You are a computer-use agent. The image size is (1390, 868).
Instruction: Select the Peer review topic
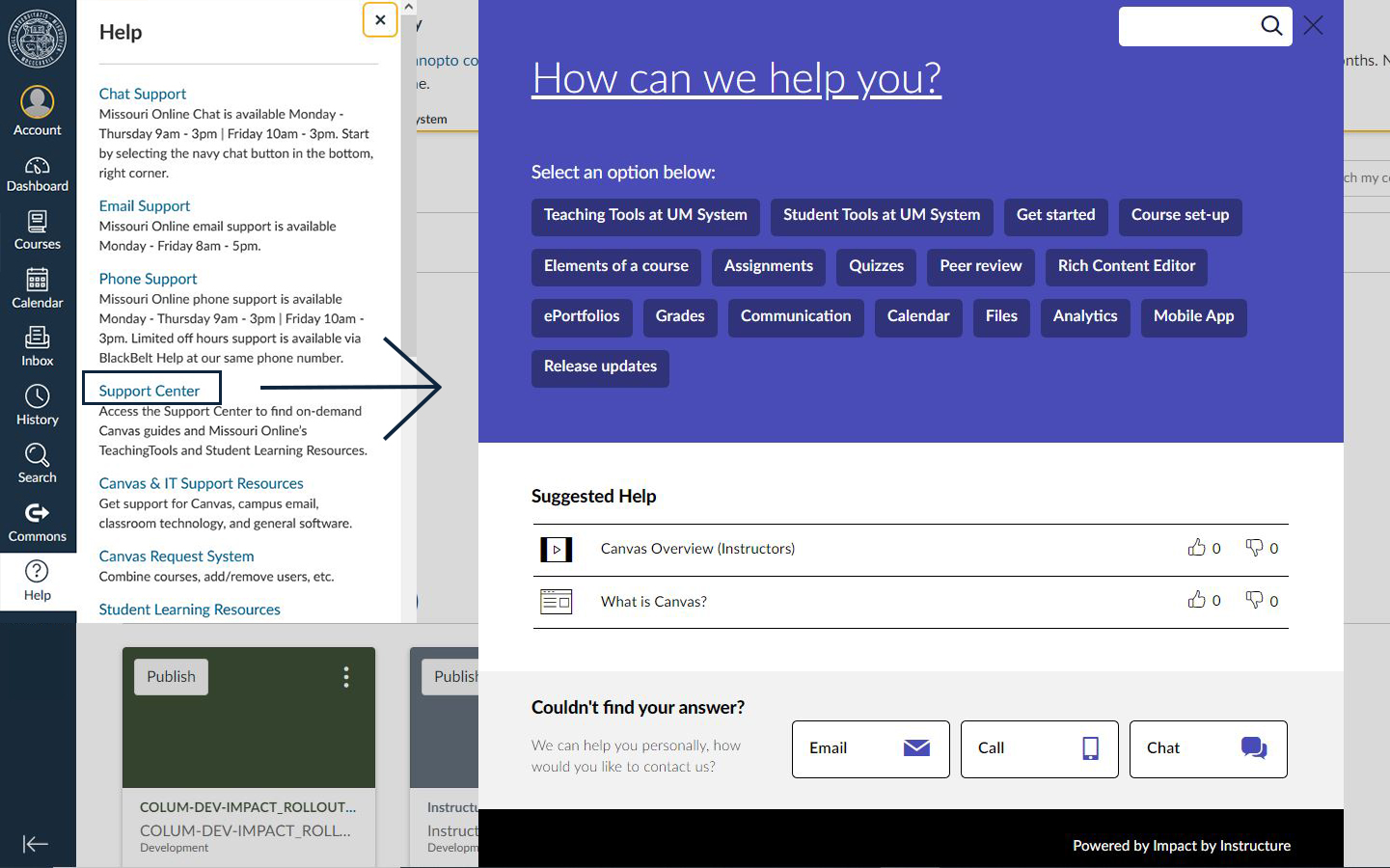pyautogui.click(x=981, y=267)
